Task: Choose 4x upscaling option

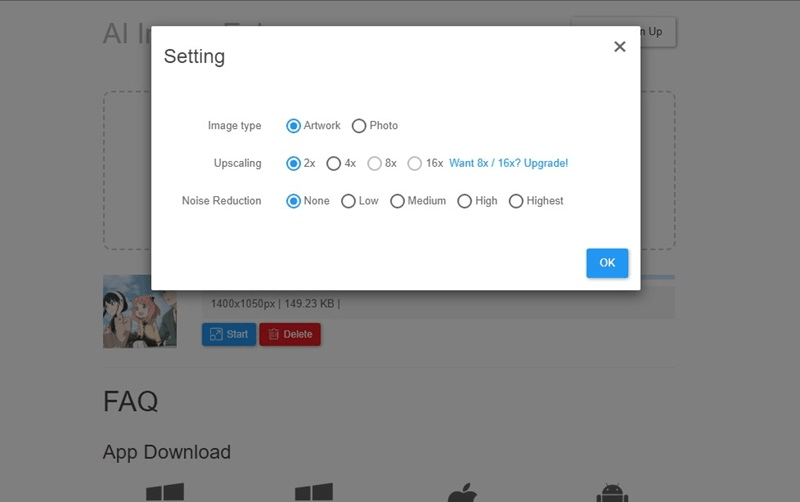Action: coord(334,163)
